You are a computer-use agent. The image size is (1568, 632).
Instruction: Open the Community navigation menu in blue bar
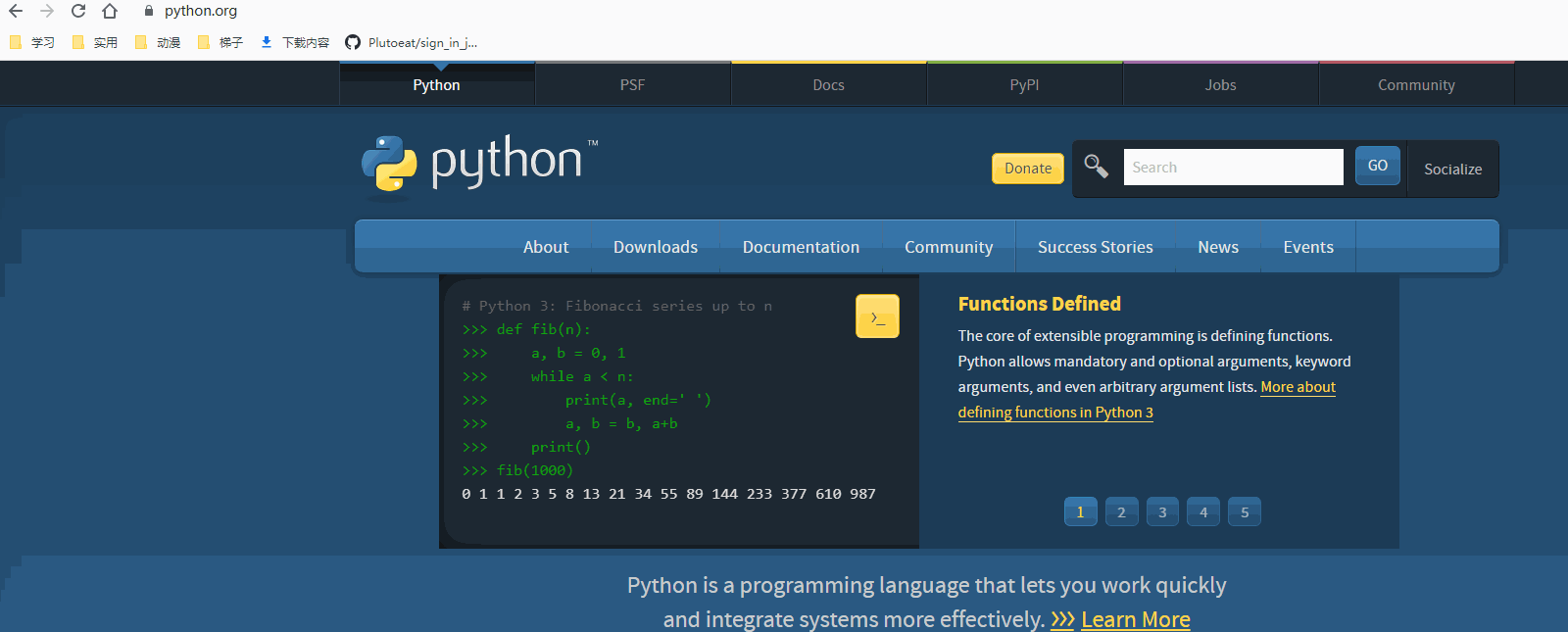coord(949,247)
